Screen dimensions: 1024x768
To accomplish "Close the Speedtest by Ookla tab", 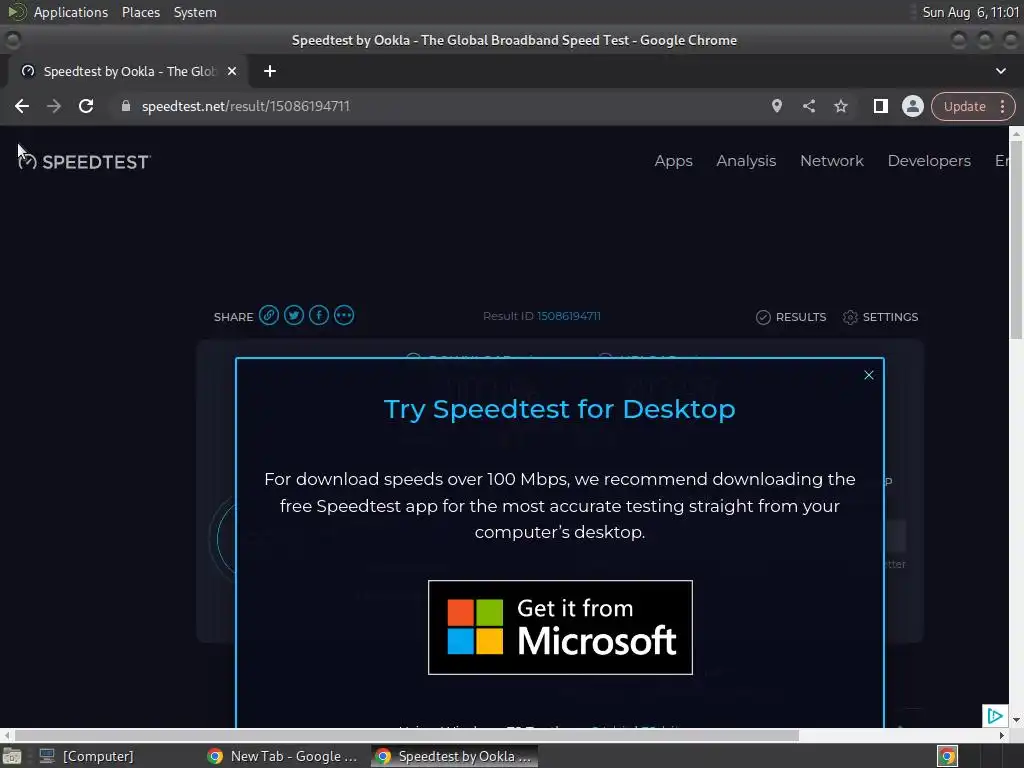I will pyautogui.click(x=232, y=71).
